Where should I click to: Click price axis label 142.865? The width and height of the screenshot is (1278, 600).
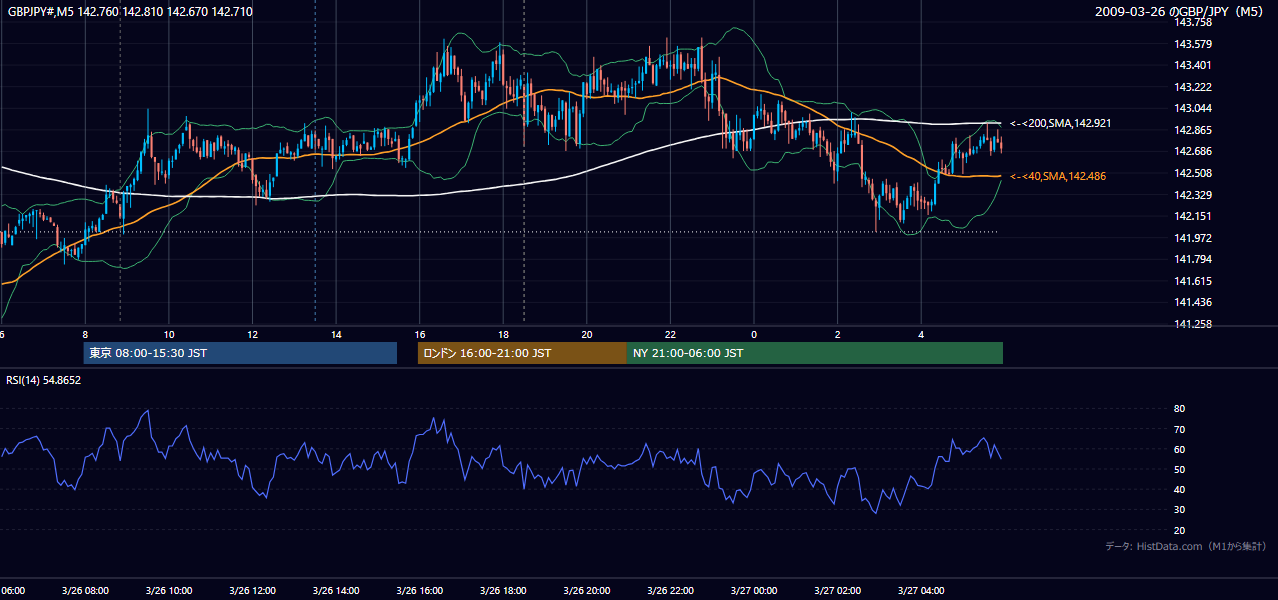point(1192,130)
